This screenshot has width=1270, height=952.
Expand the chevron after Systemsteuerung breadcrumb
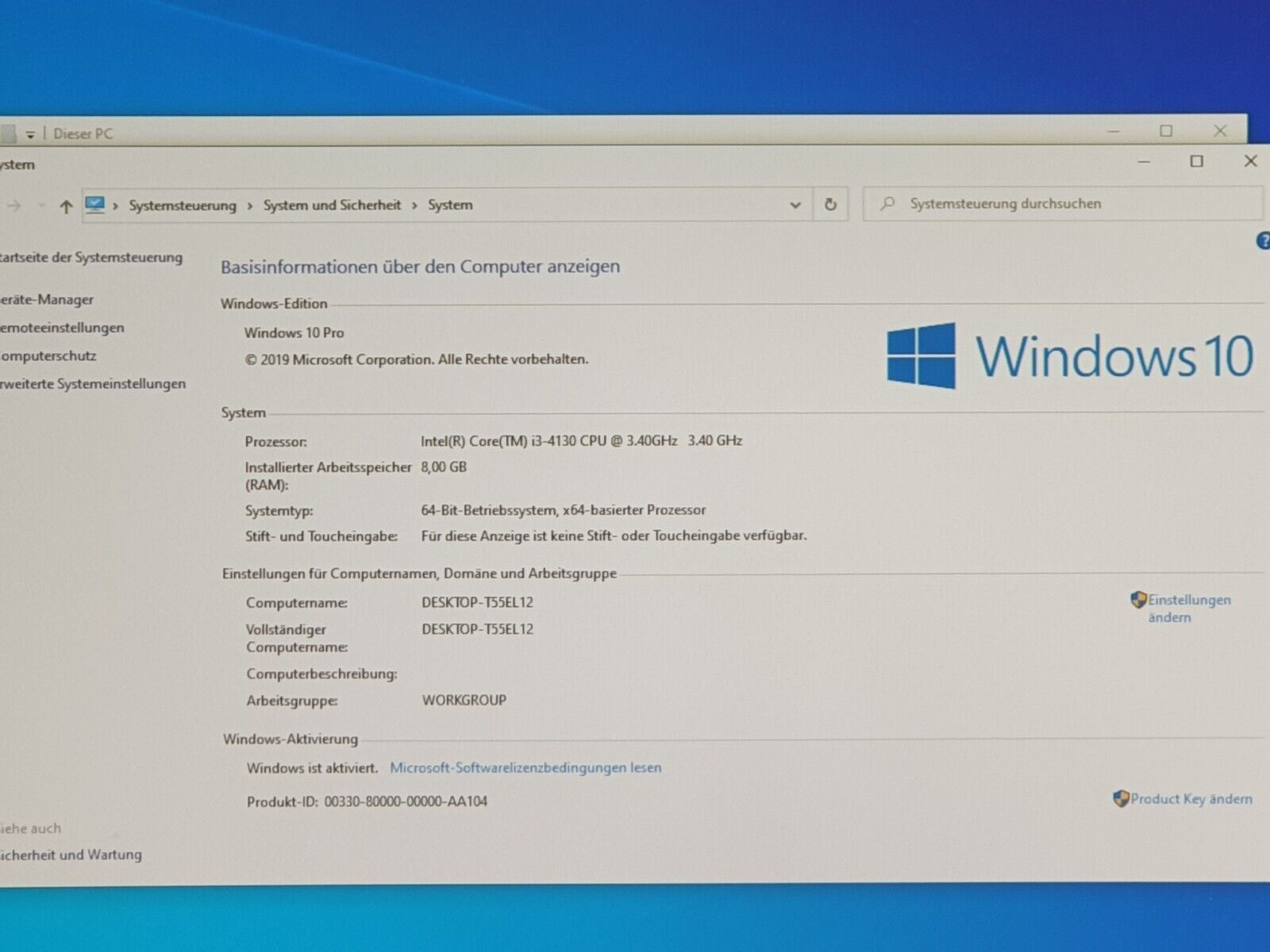(249, 205)
